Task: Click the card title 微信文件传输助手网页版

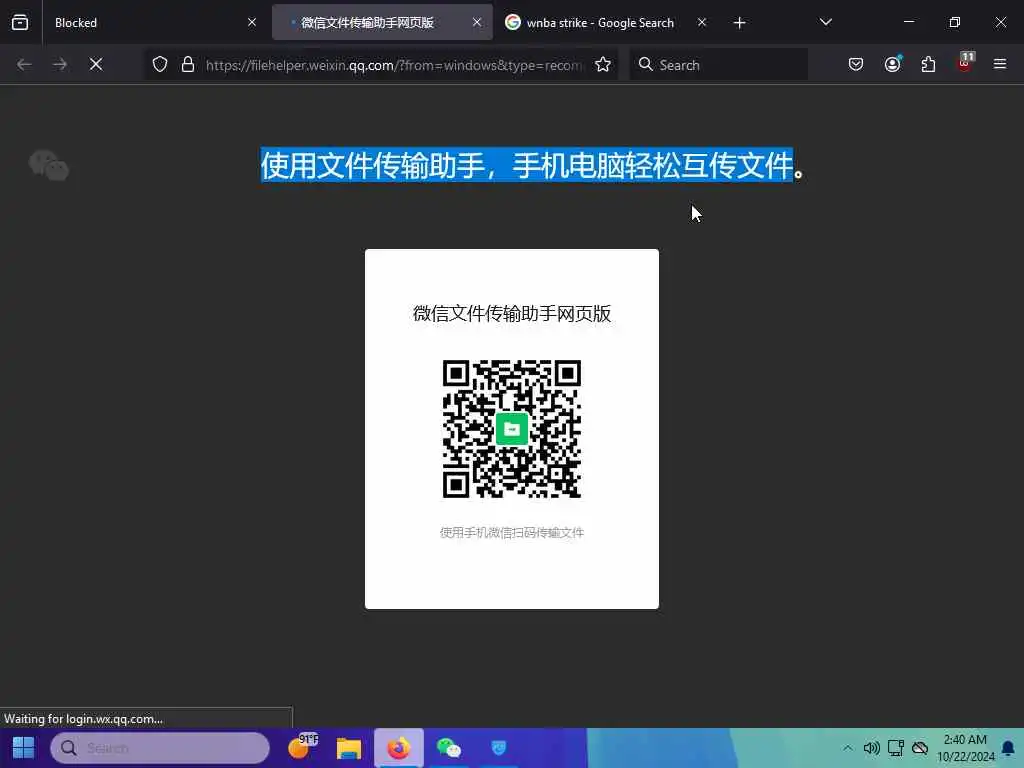Action: click(x=512, y=314)
